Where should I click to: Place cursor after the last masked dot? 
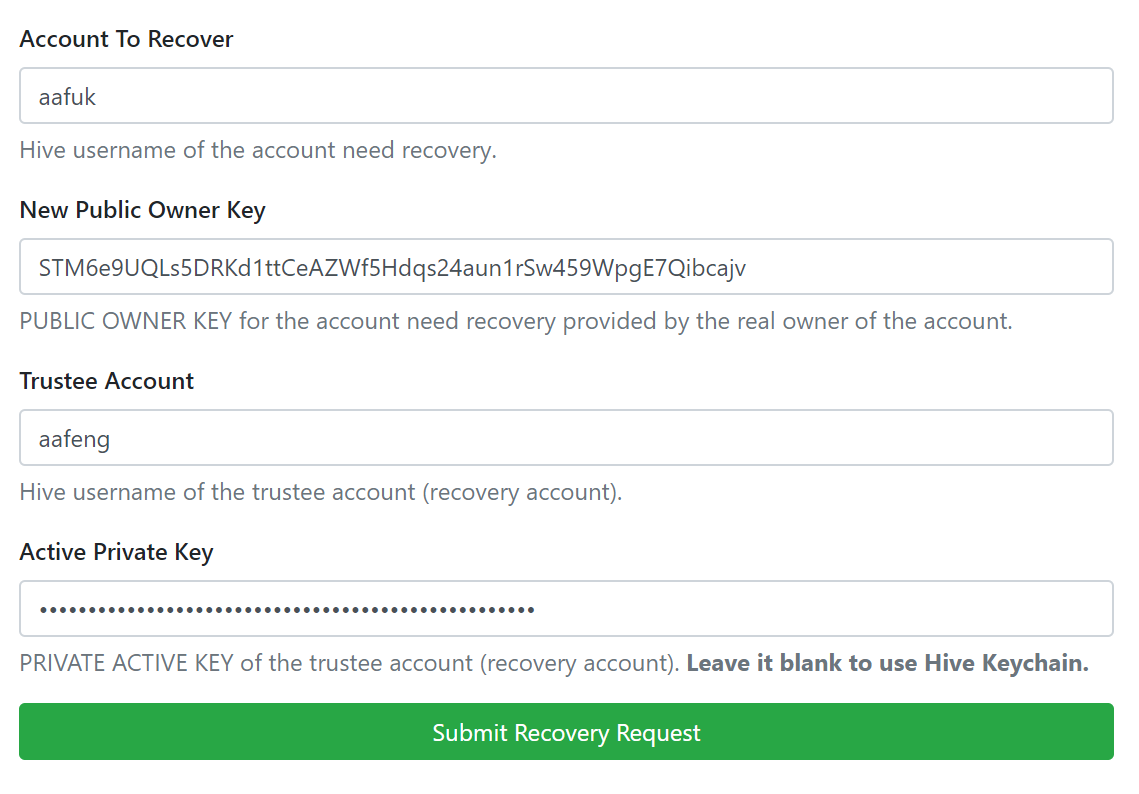coord(537,609)
